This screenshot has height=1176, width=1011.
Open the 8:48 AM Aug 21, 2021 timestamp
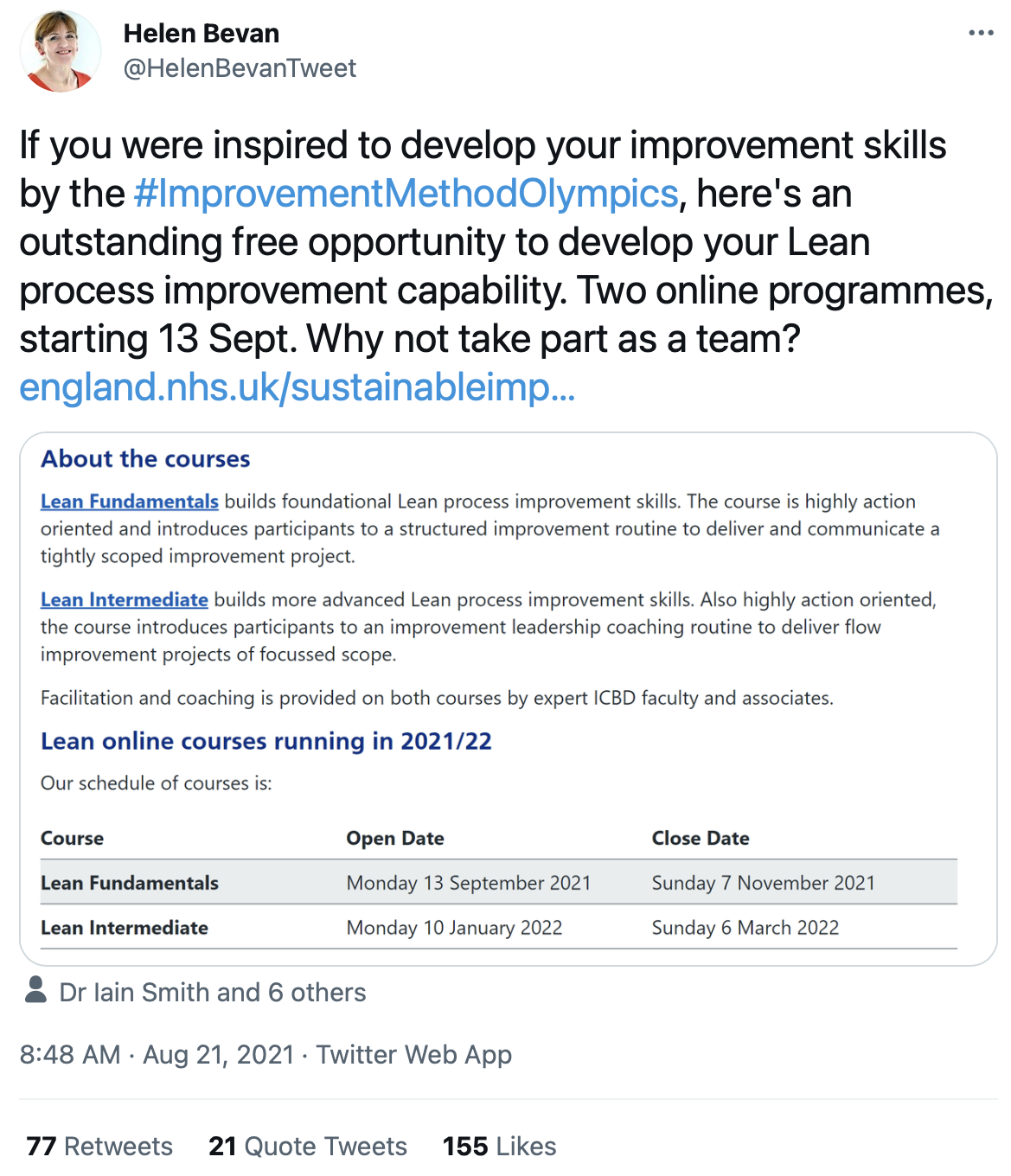point(157,1054)
